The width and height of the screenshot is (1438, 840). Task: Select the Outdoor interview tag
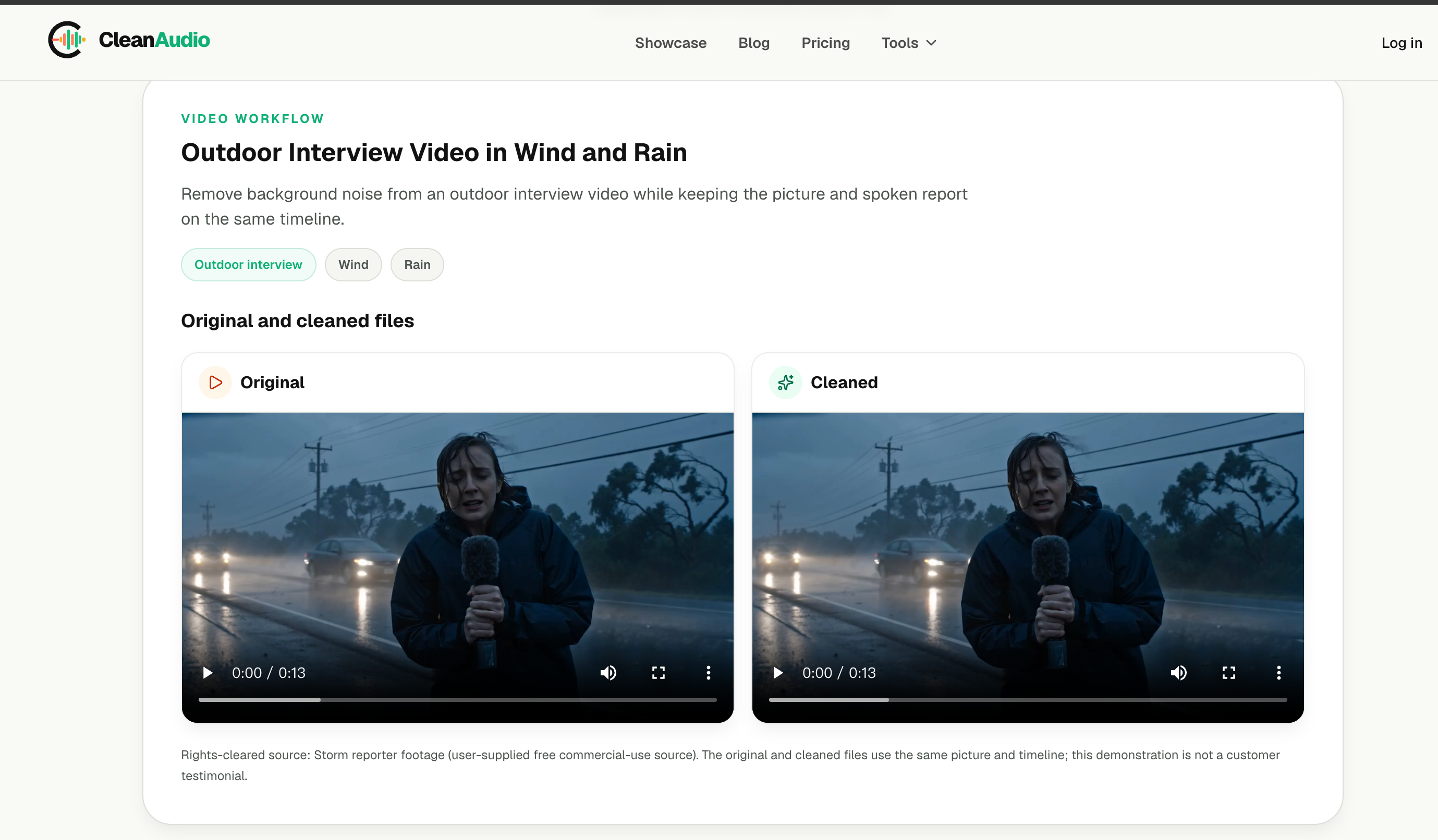tap(248, 265)
